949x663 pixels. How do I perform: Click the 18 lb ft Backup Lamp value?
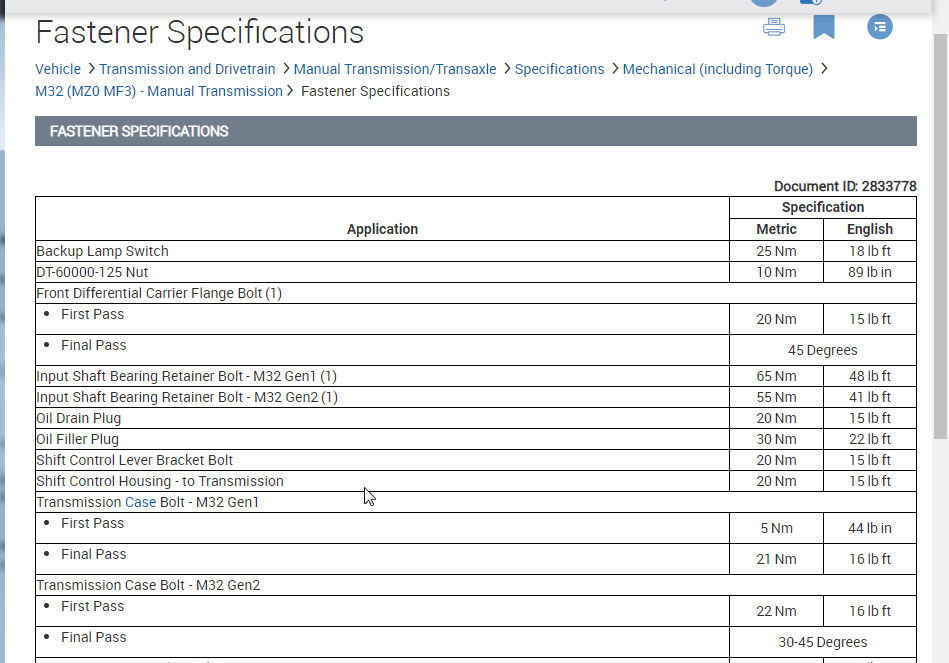[x=870, y=251]
